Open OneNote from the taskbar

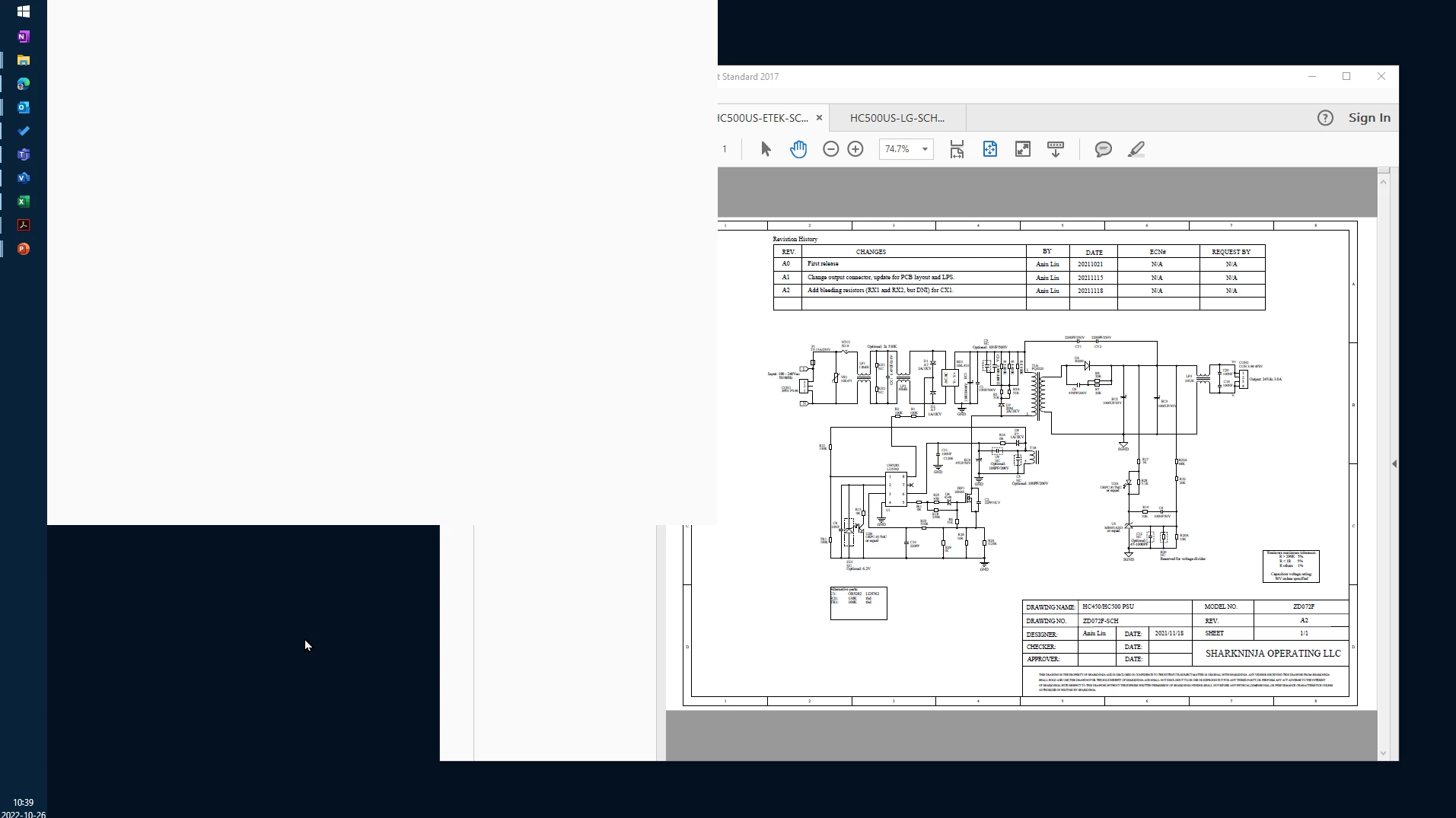point(24,37)
